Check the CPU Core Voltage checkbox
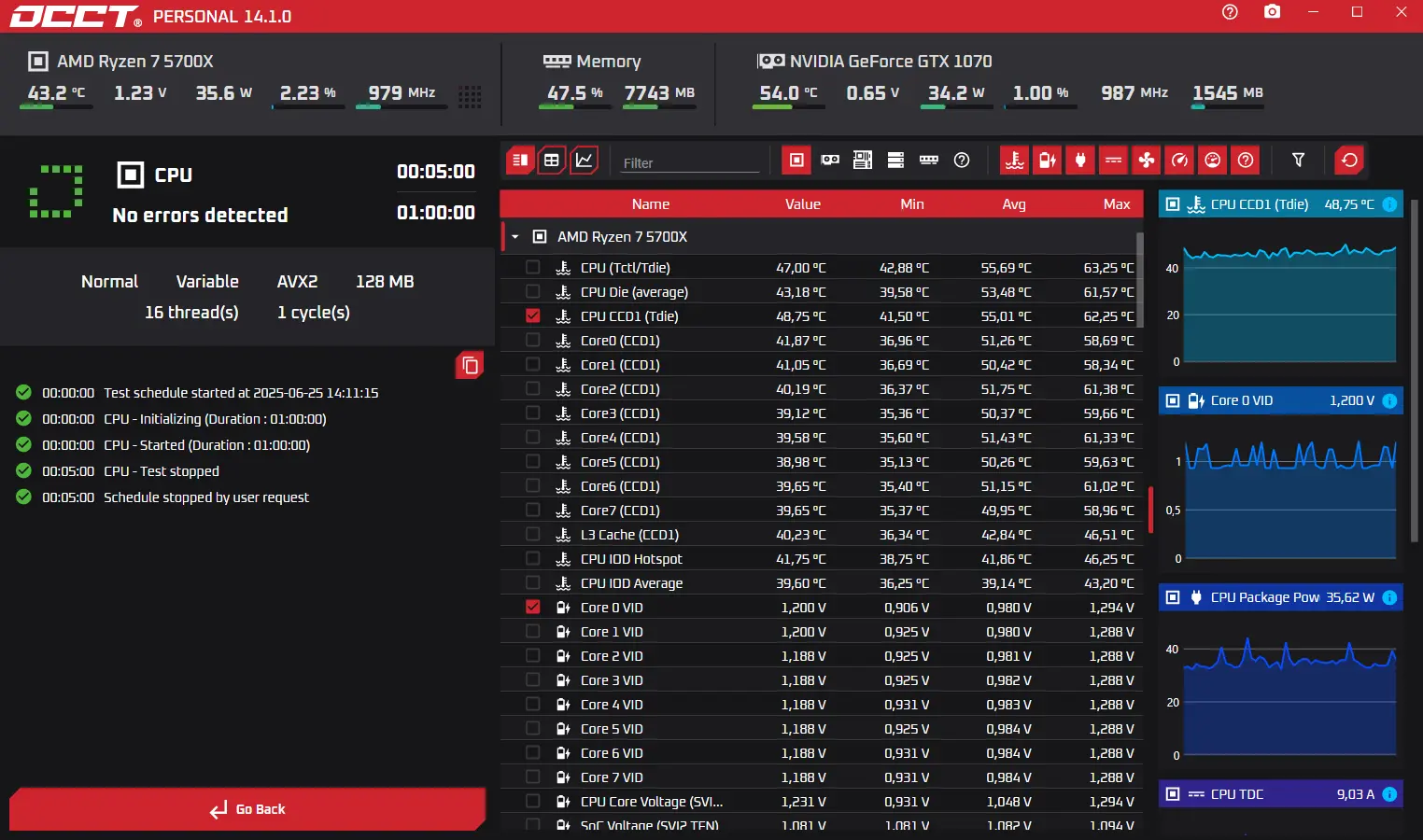 (x=532, y=801)
